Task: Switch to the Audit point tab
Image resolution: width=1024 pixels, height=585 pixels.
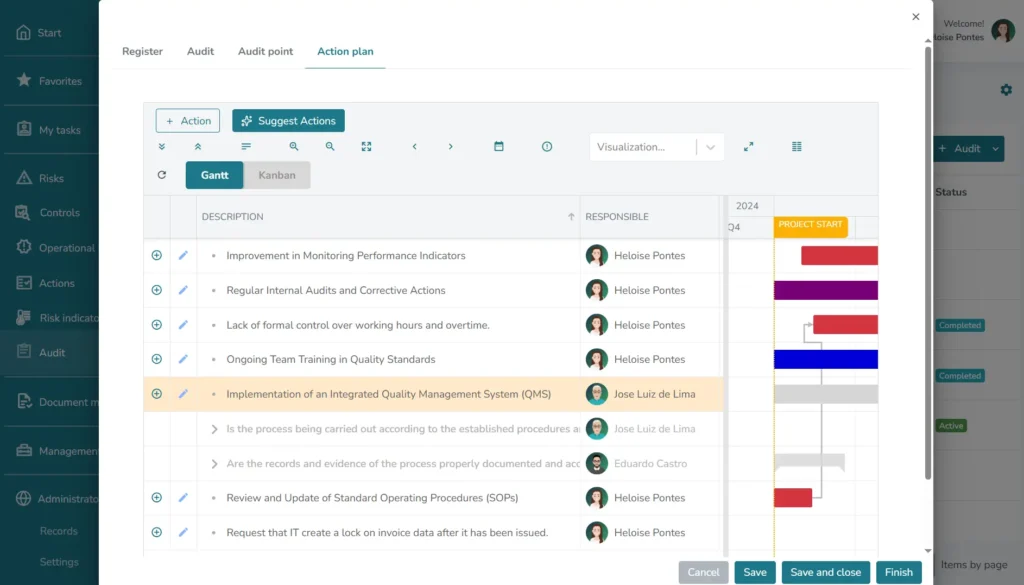Action: coord(265,51)
